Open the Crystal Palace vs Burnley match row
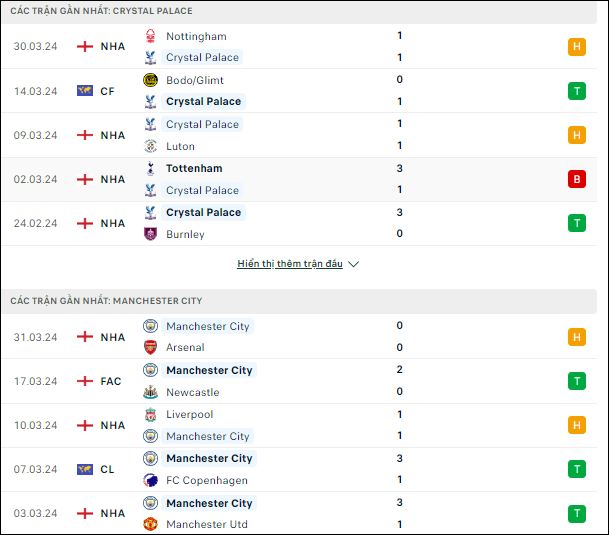Viewport: 609px width, 535px height. [x=299, y=223]
